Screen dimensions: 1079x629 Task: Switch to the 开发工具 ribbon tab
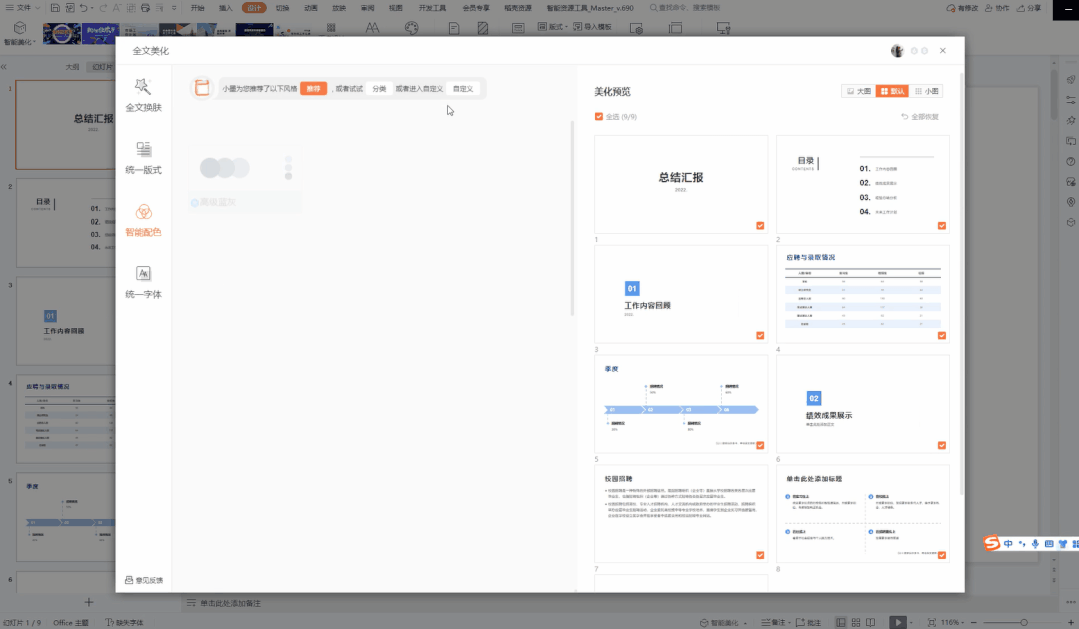(432, 8)
